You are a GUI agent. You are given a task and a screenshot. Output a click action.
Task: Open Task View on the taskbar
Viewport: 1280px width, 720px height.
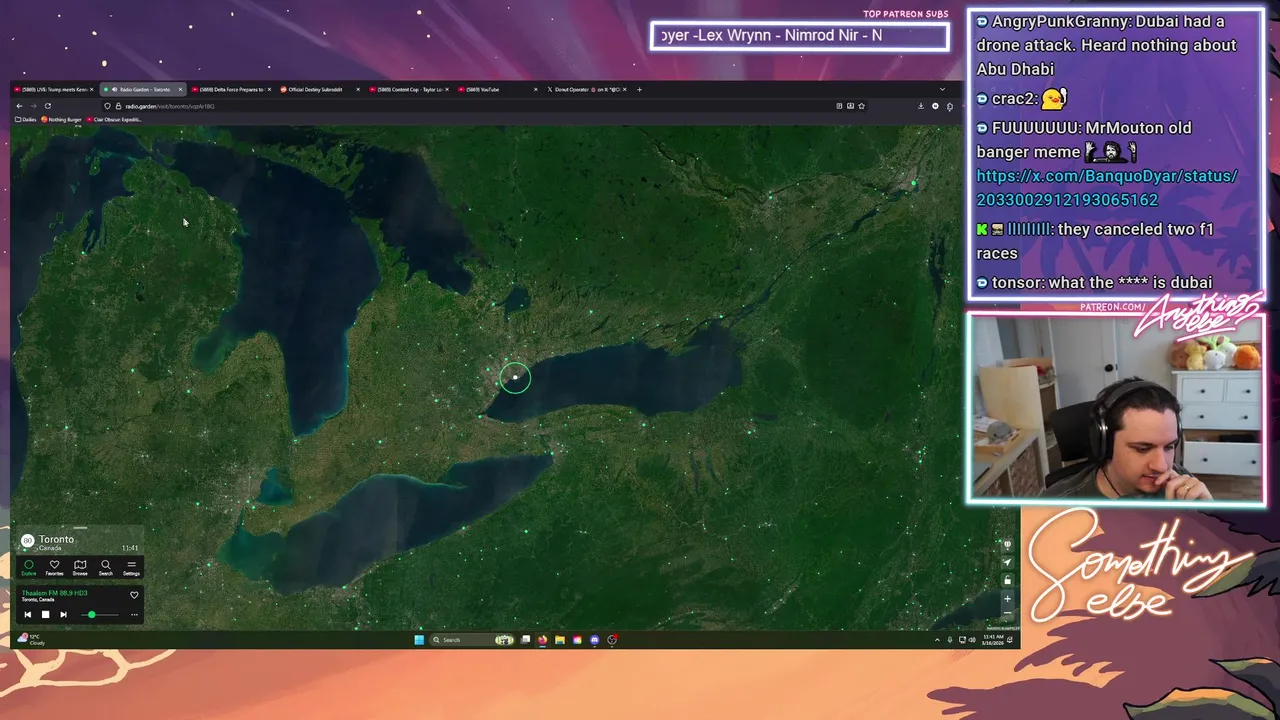coord(525,640)
